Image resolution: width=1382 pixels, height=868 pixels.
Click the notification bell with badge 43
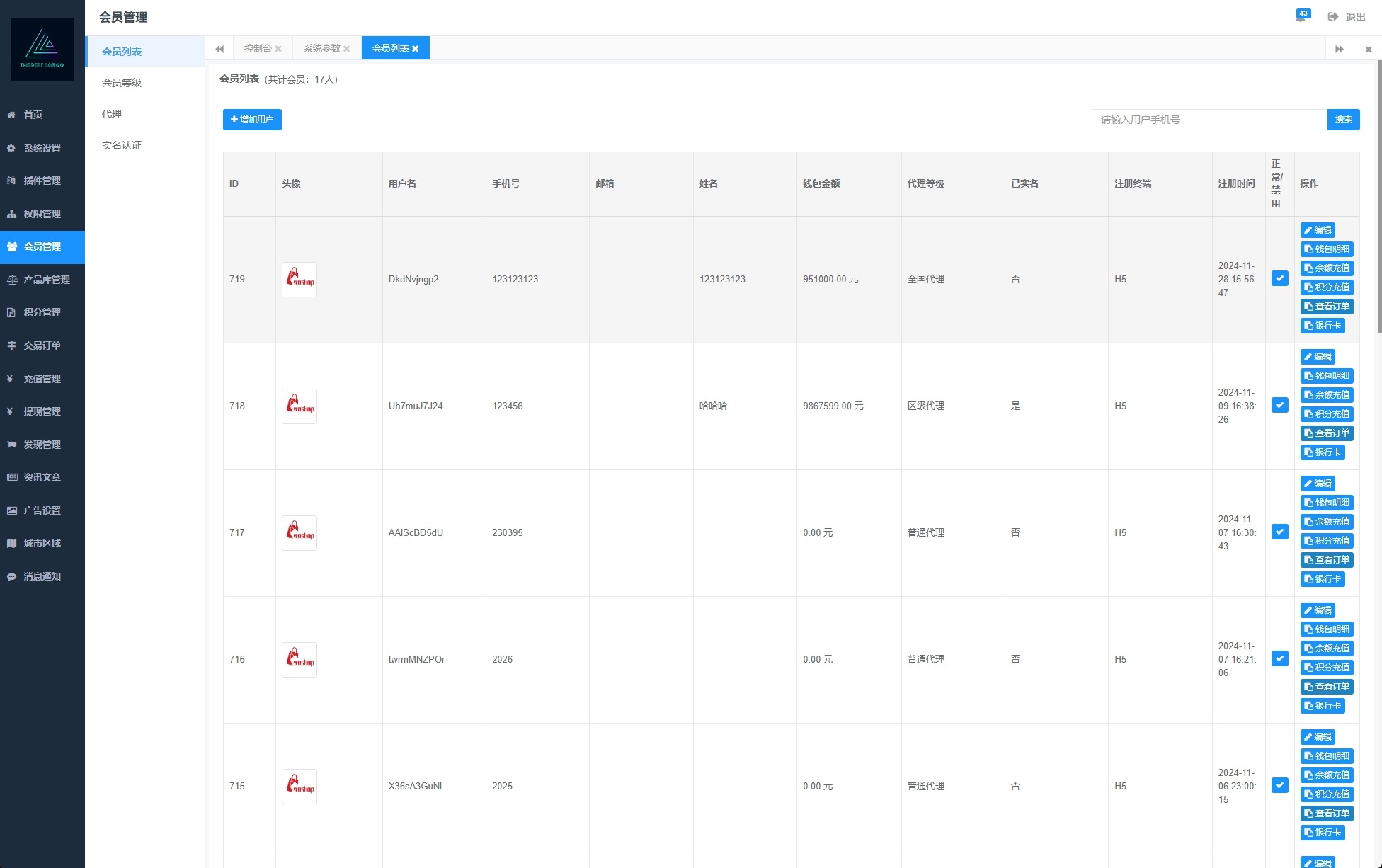pos(1301,16)
